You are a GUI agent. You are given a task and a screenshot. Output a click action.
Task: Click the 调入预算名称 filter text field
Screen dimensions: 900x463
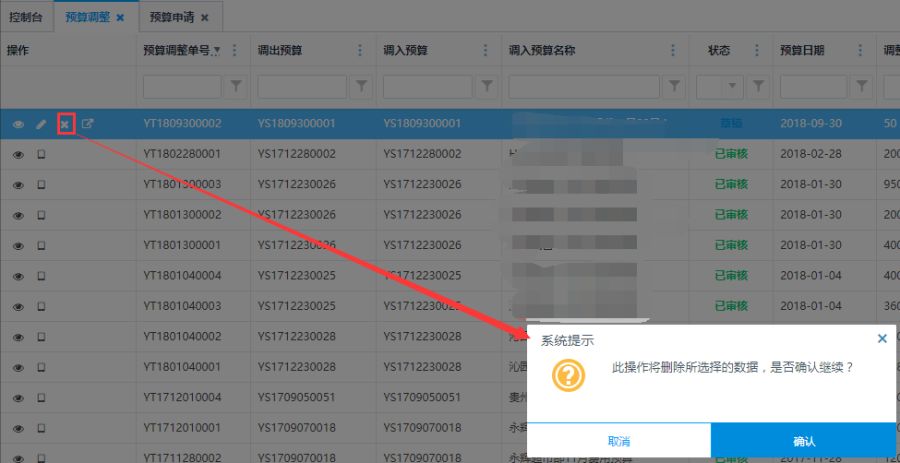585,86
